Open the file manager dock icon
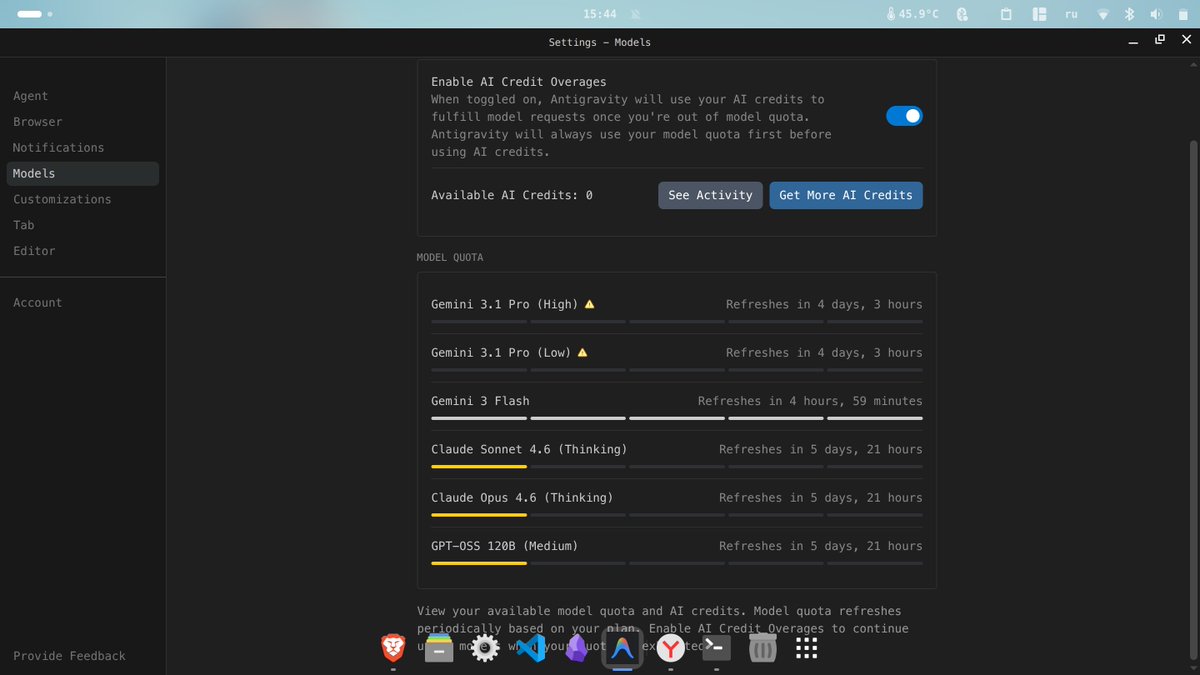 pyautogui.click(x=439, y=648)
